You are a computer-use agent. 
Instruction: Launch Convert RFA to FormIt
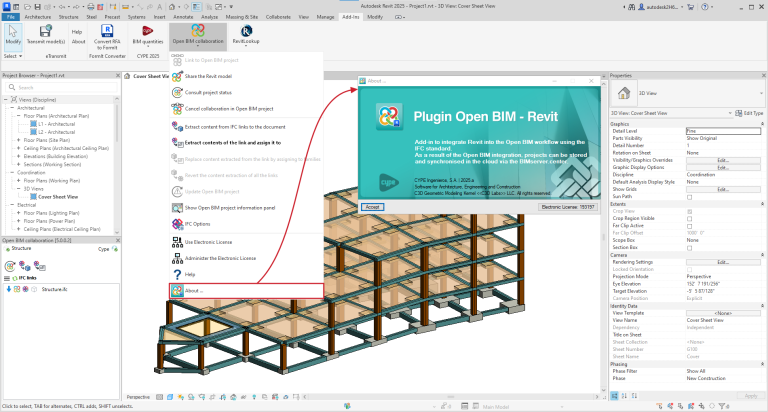[107, 37]
